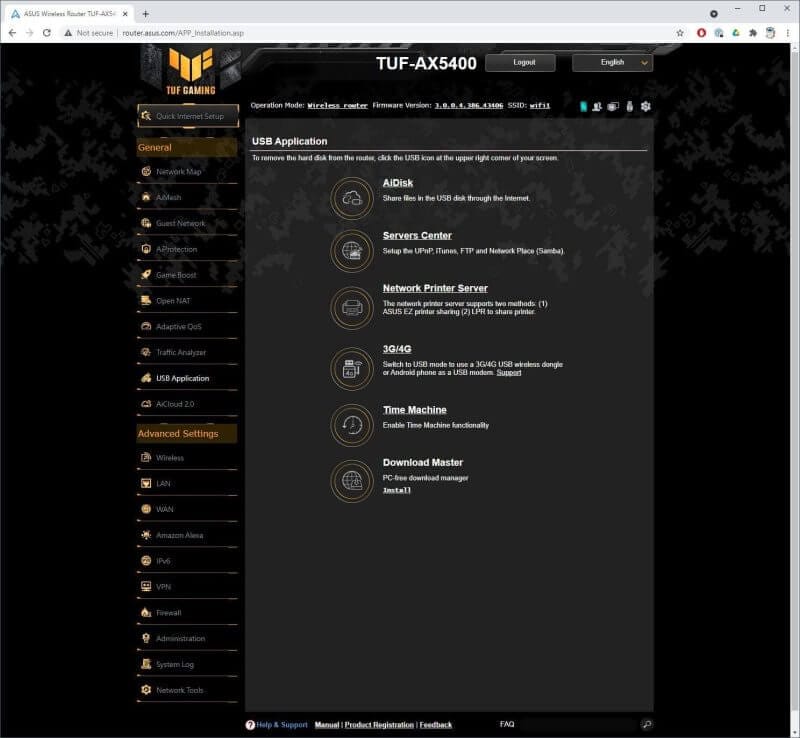Open Chrome tab search dropdown arrow
This screenshot has height=738, width=800.
tap(713, 14)
